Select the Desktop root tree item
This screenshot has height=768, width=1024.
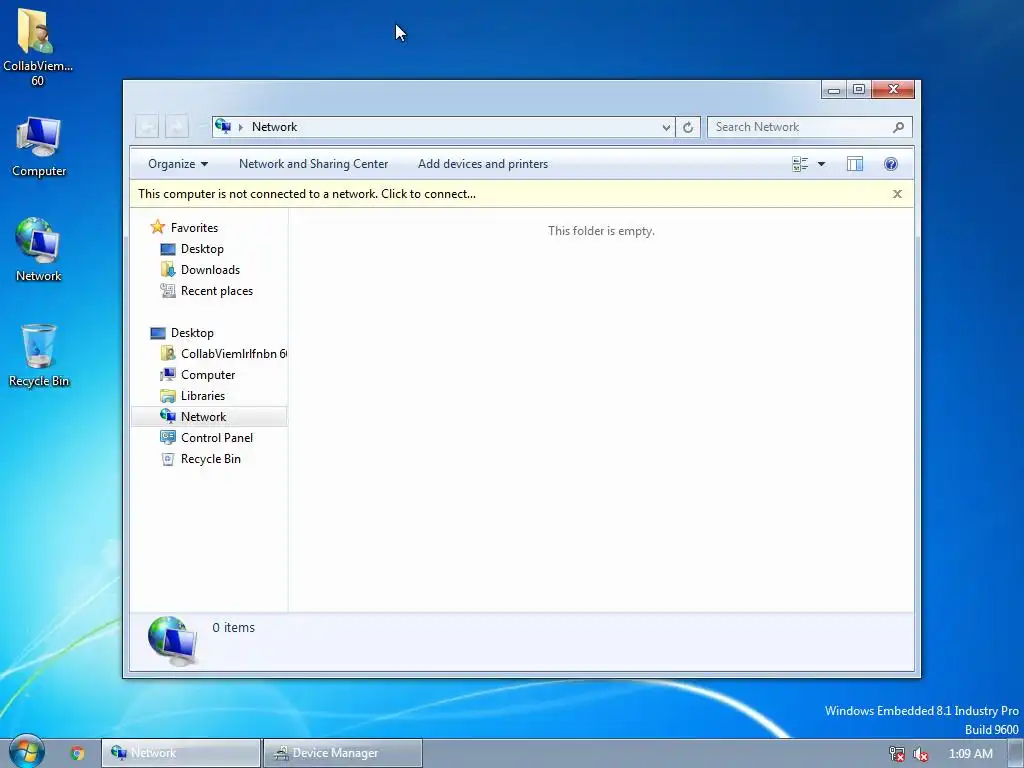click(192, 333)
